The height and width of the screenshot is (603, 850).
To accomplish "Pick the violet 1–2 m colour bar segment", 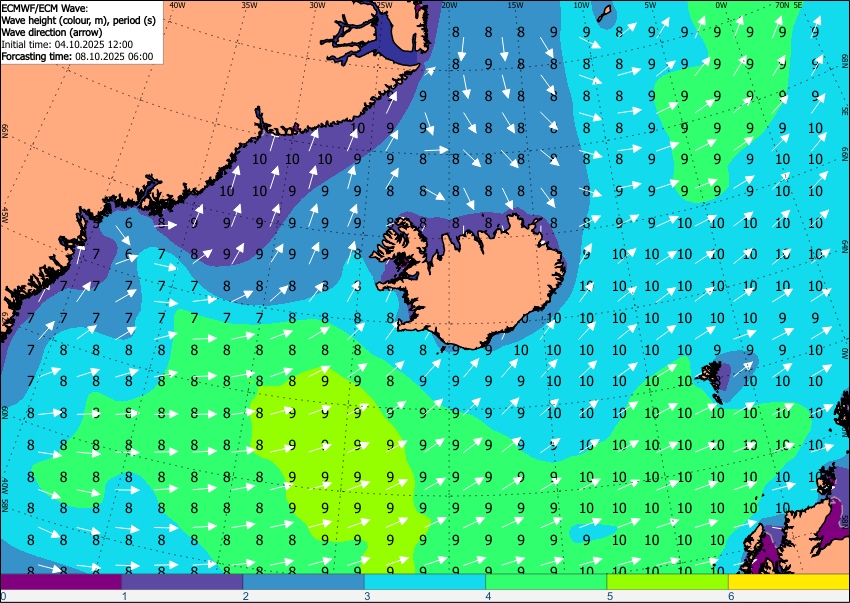I will click(x=182, y=582).
